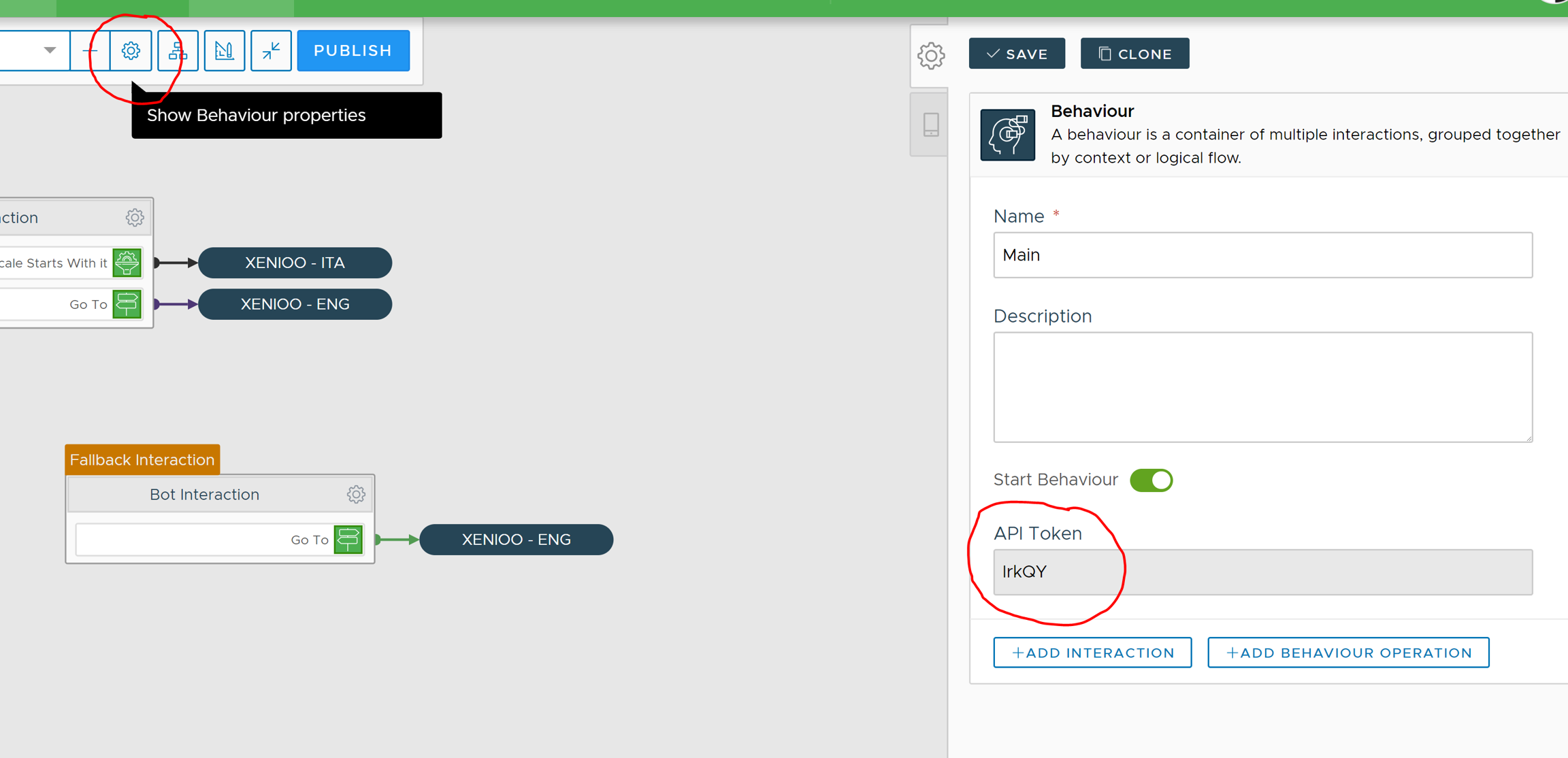Click the plus icon in the toolbar

(x=90, y=51)
